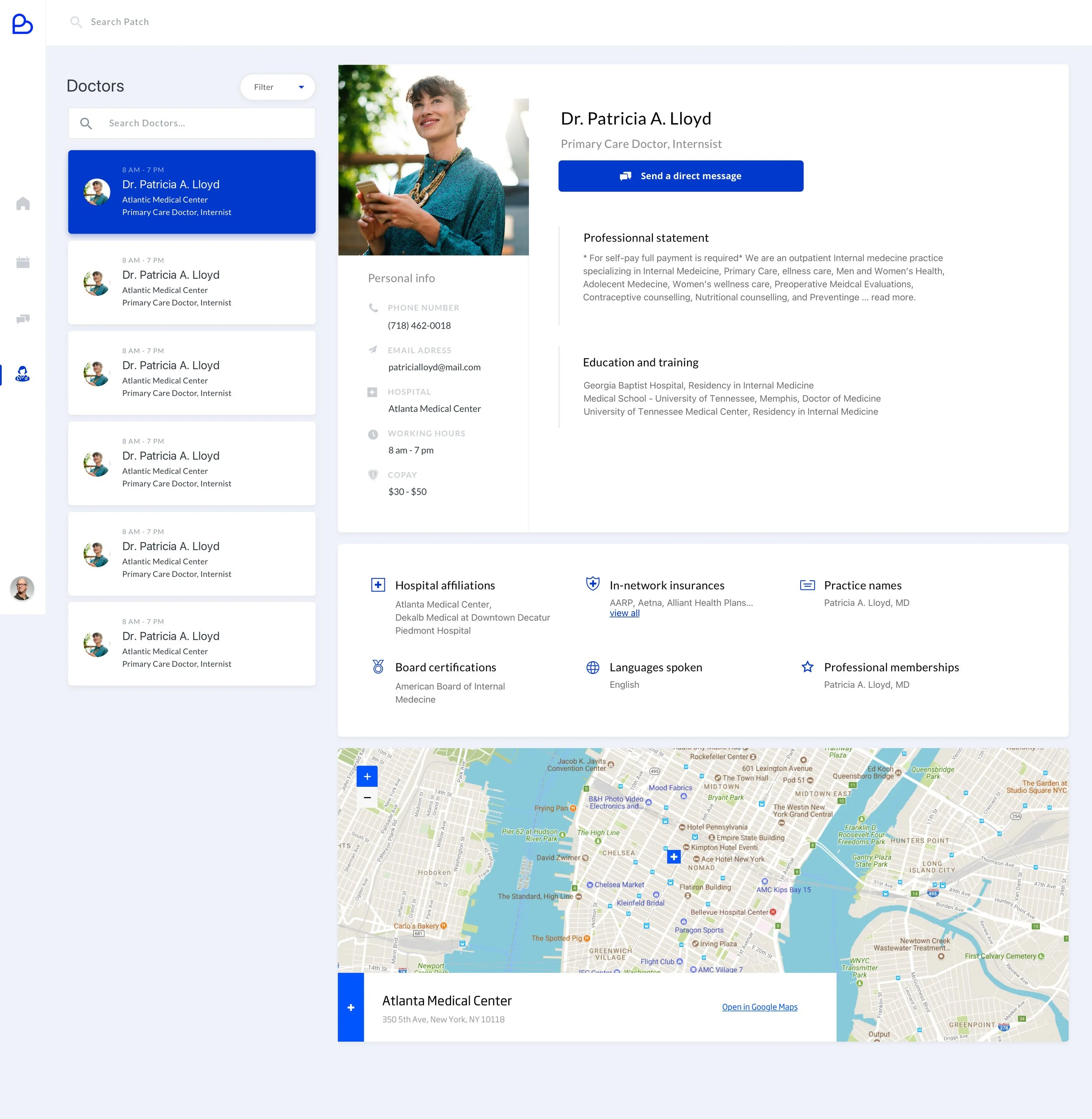This screenshot has width=1092, height=1119.
Task: Click the Search Doctors input field
Action: [192, 123]
